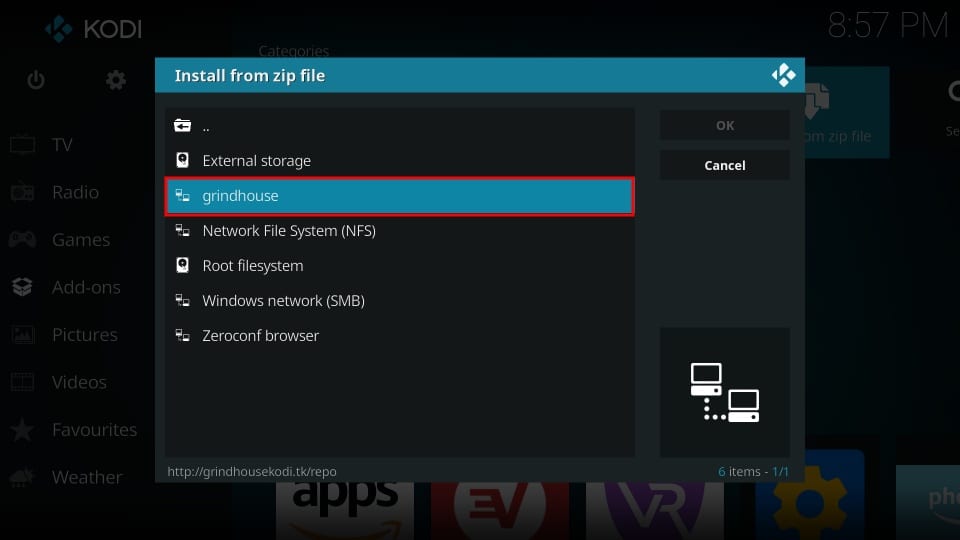The width and height of the screenshot is (960, 540).
Task: Click the parent folder back icon
Action: click(182, 126)
